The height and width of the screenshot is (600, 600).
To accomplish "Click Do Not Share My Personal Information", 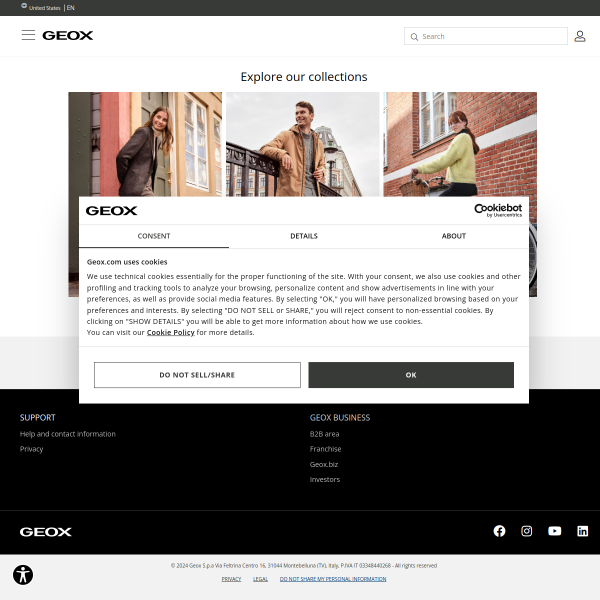I will point(333,579).
